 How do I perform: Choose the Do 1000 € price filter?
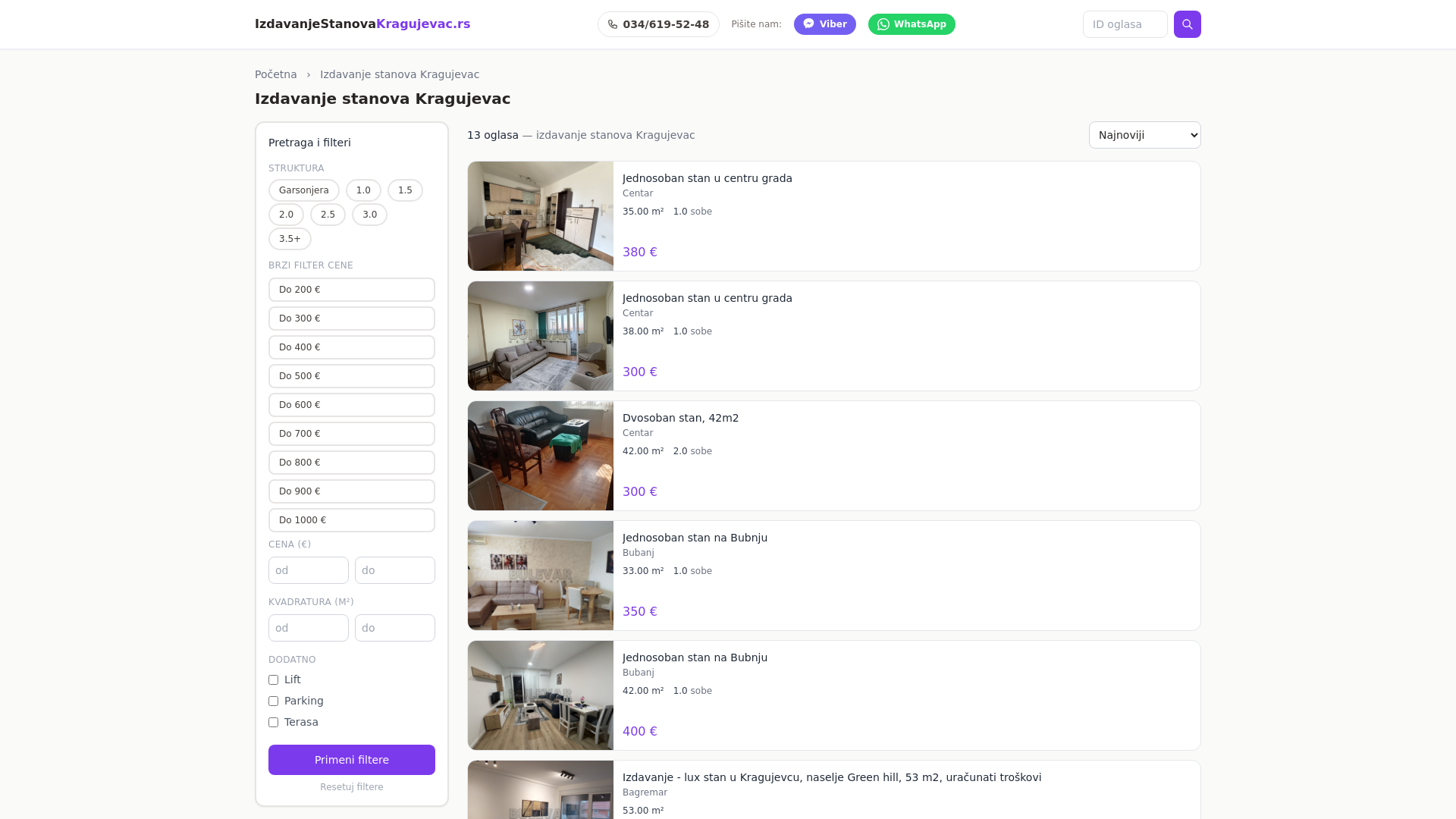coord(351,520)
